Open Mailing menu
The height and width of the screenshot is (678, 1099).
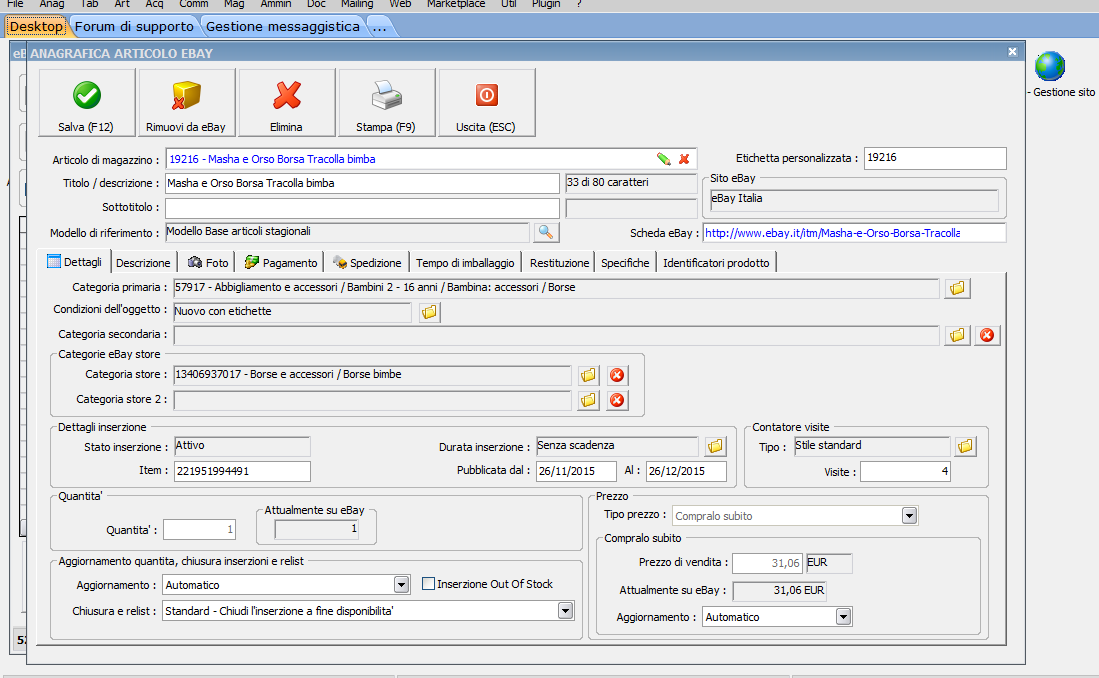click(x=357, y=4)
